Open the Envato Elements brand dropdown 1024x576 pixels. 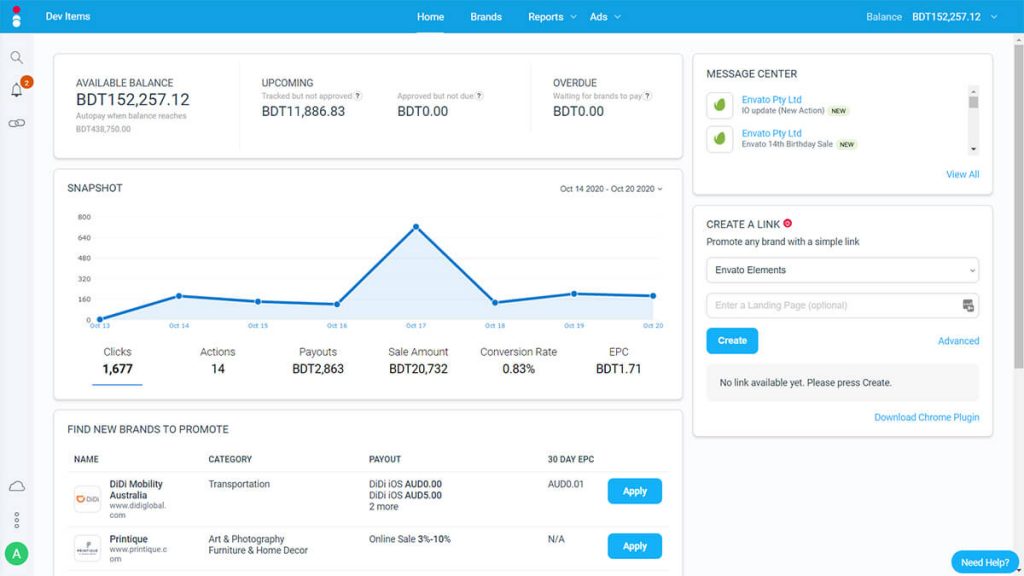coord(842,270)
